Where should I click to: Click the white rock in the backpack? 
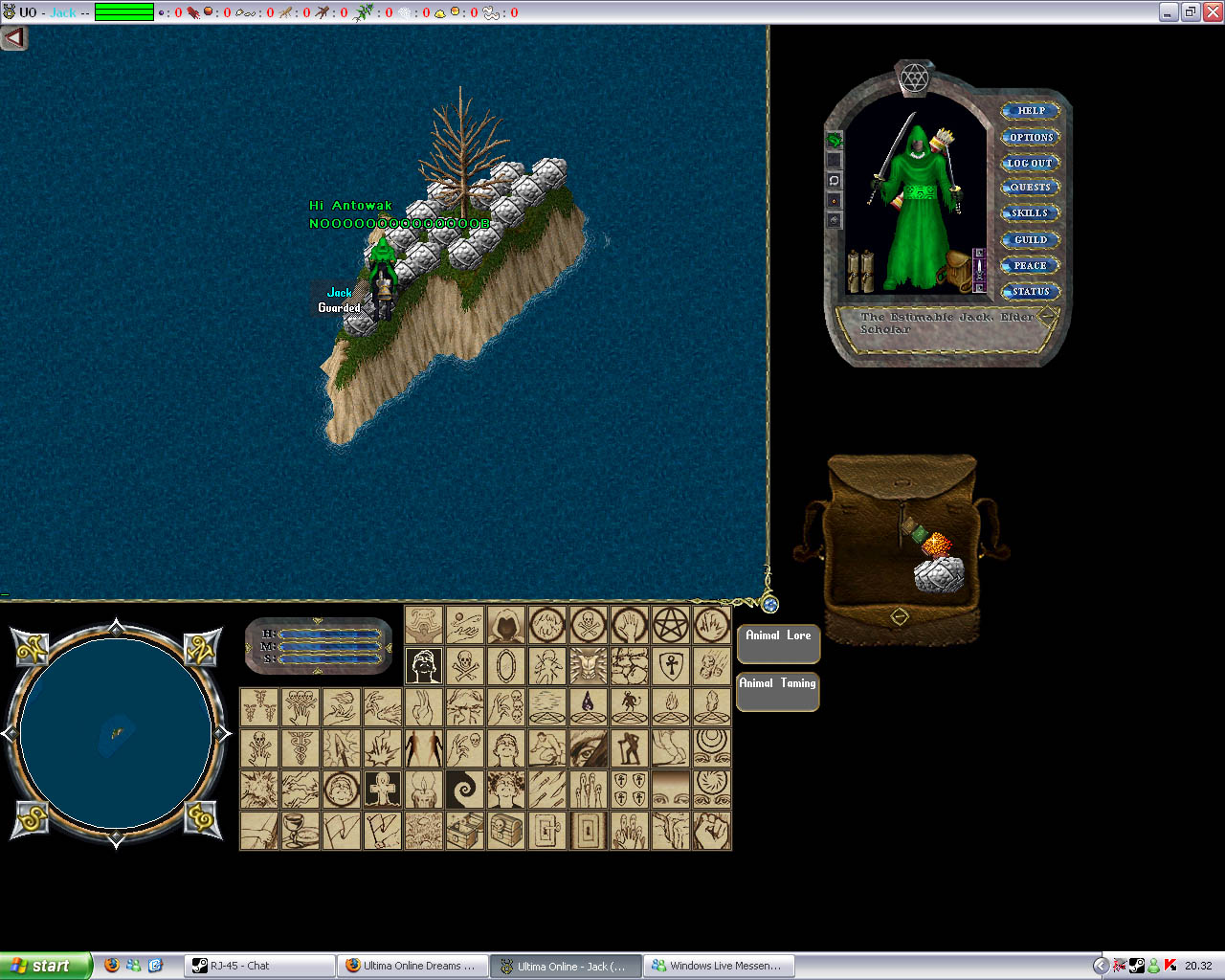click(939, 575)
